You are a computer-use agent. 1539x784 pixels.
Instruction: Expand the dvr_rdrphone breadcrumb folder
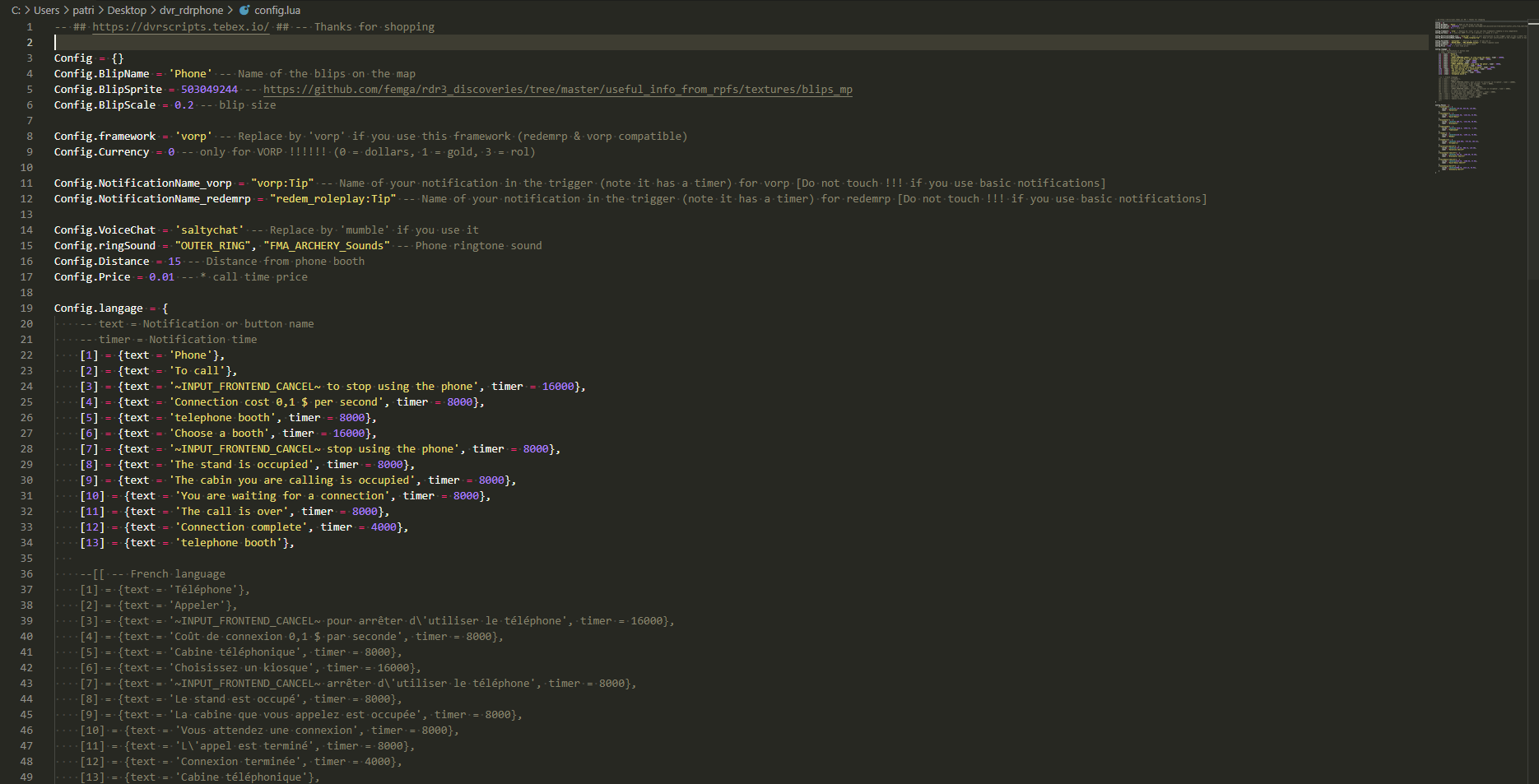tap(191, 11)
